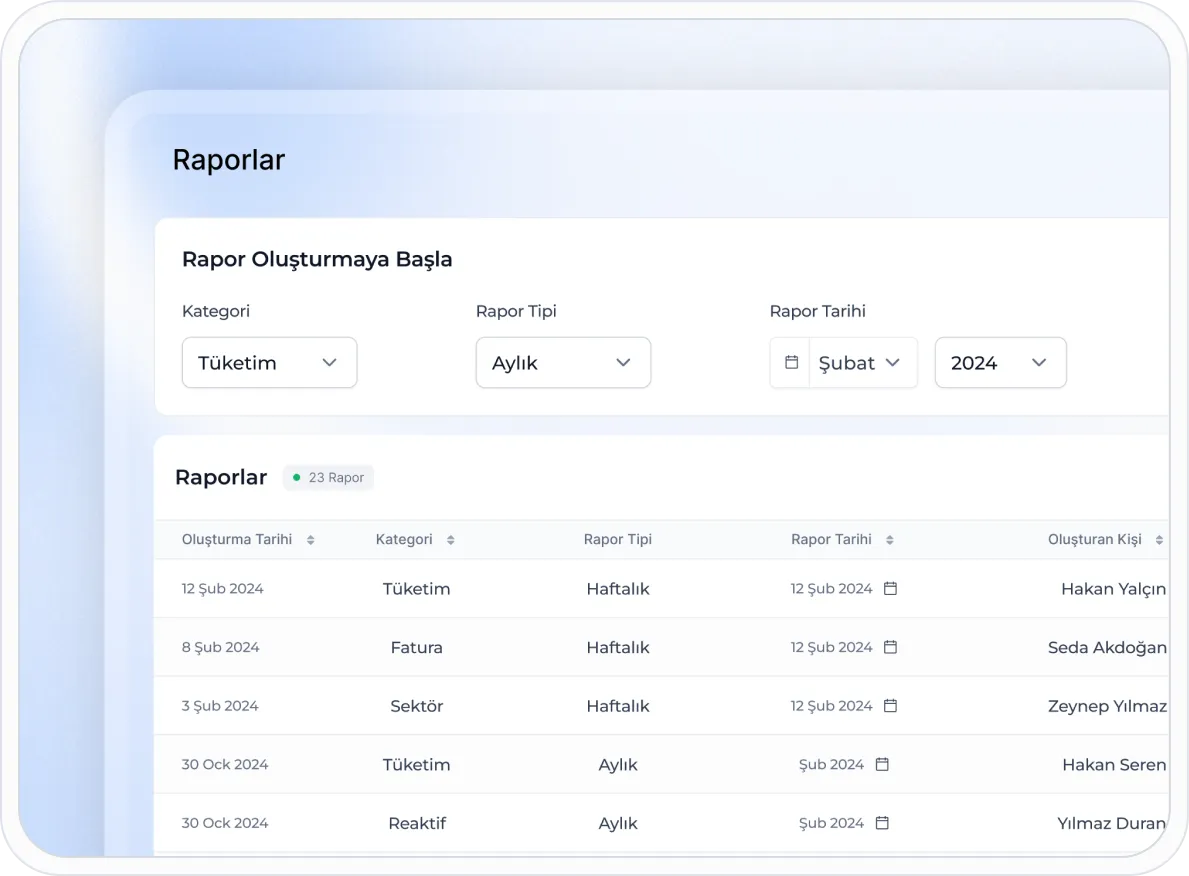Click the Oluşturan Kişi header label
1189x876 pixels.
1094,539
